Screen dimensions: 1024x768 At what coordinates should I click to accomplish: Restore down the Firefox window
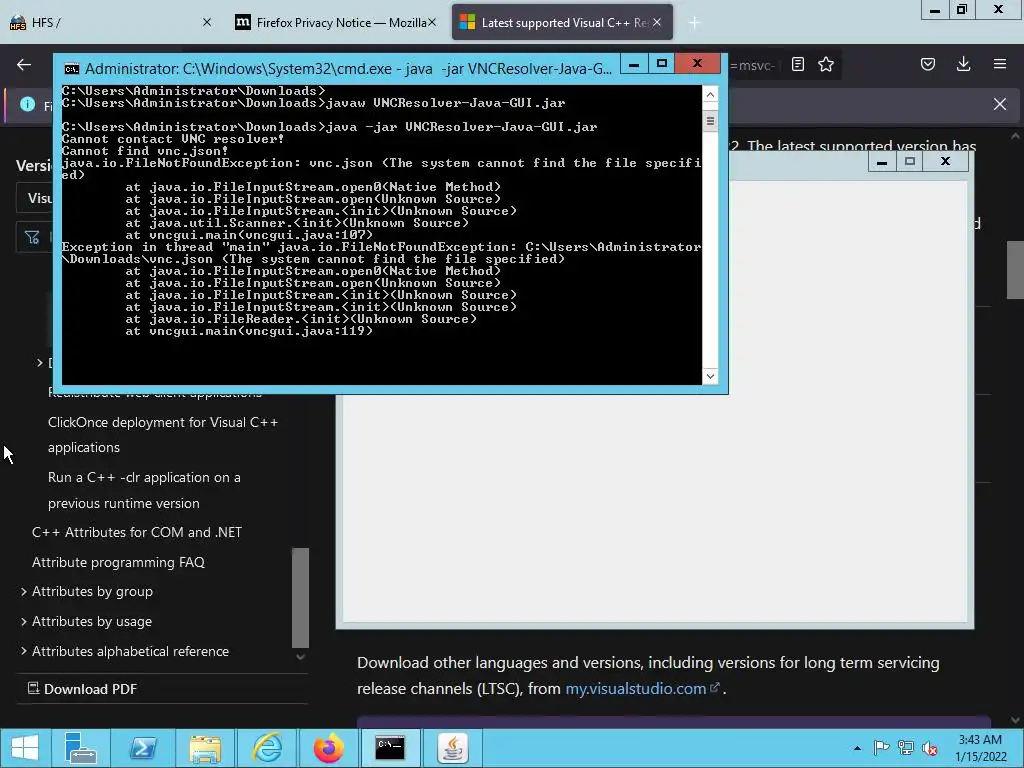[x=962, y=10]
